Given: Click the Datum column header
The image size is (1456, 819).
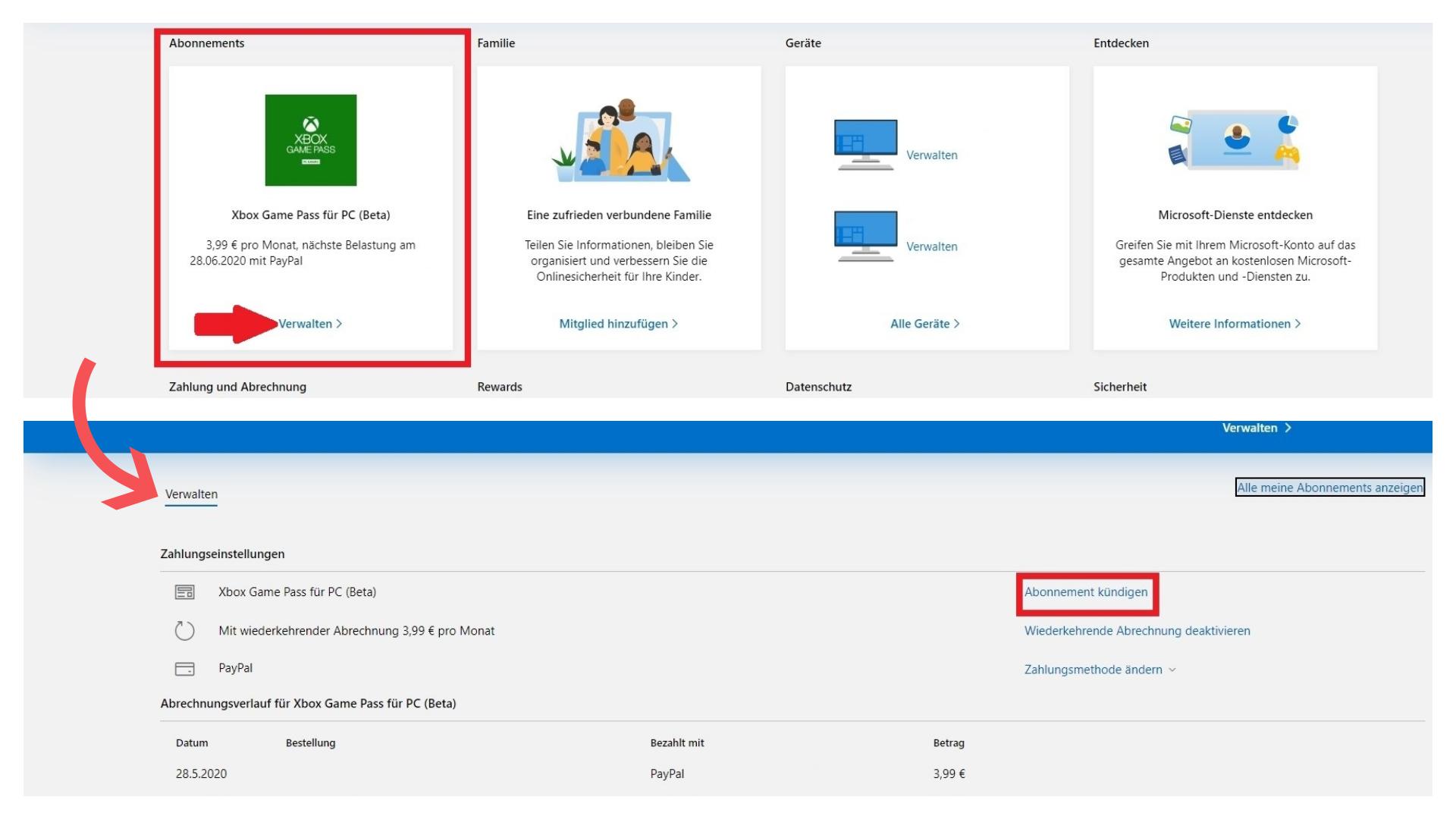Looking at the screenshot, I should (x=192, y=743).
